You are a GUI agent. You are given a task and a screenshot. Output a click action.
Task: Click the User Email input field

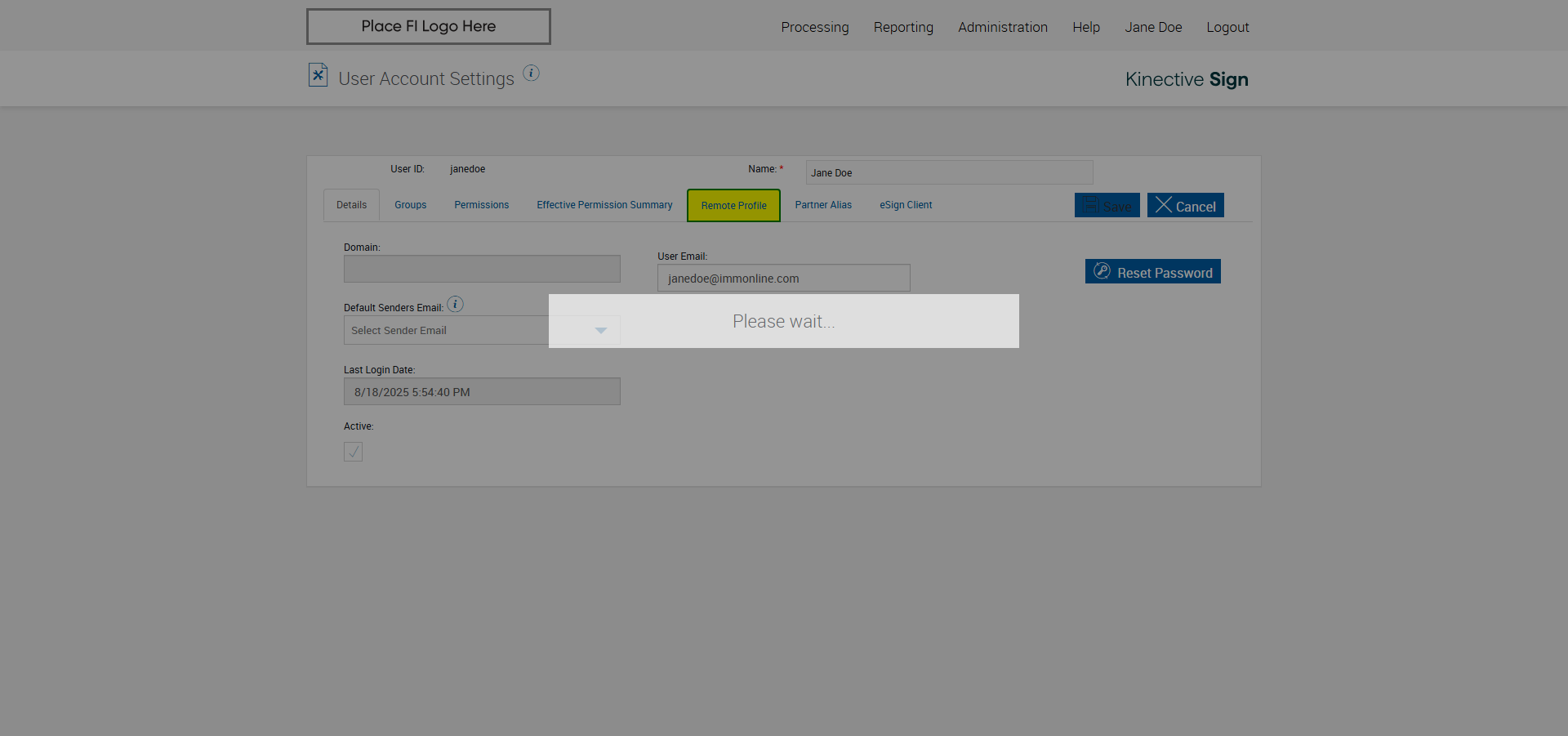pos(783,278)
